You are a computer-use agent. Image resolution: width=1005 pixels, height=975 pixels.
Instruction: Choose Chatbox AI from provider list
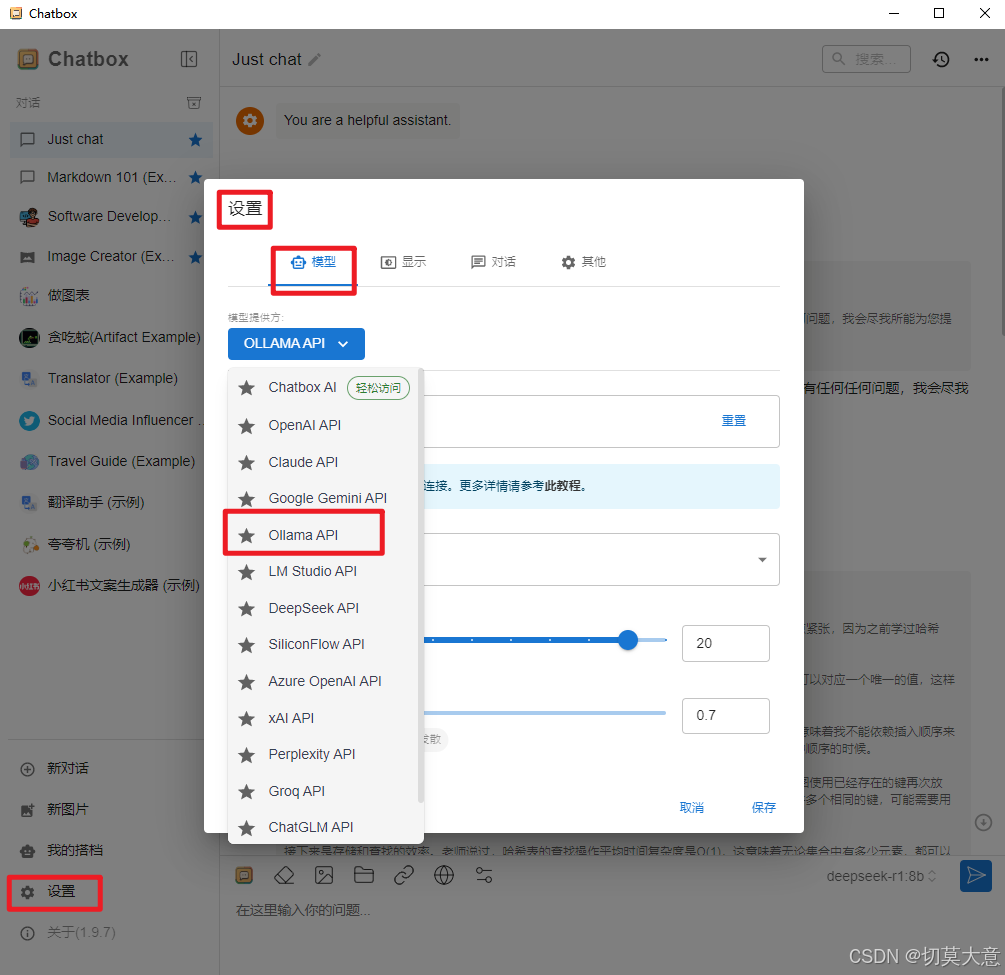pyautogui.click(x=323, y=388)
